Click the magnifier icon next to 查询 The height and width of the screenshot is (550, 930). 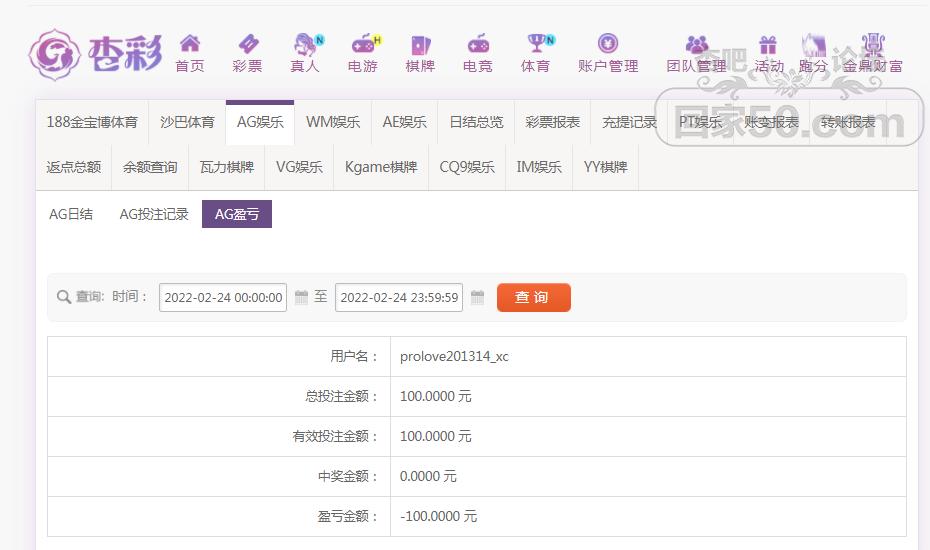(x=63, y=297)
